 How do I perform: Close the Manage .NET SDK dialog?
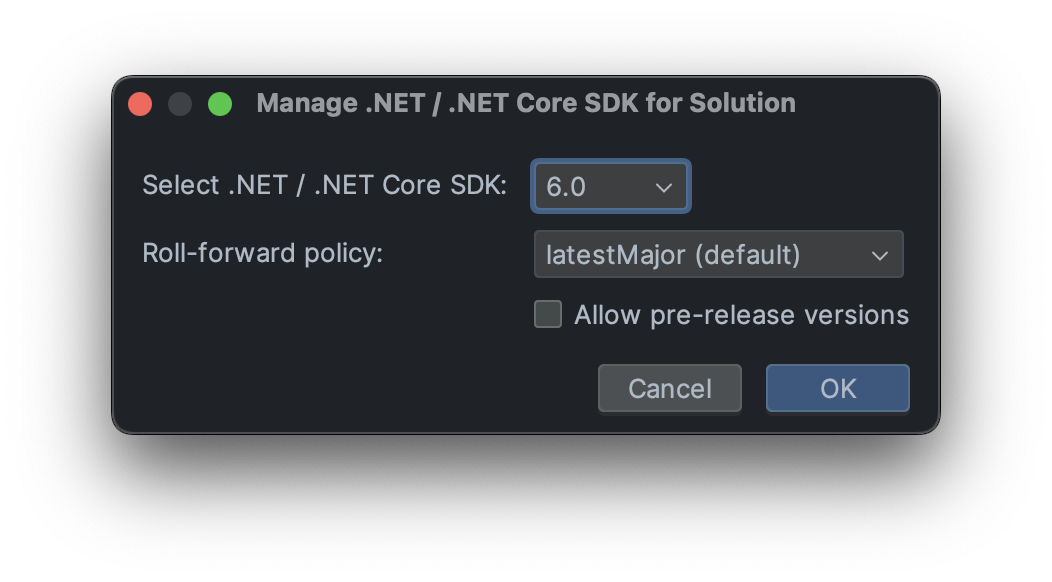point(140,104)
